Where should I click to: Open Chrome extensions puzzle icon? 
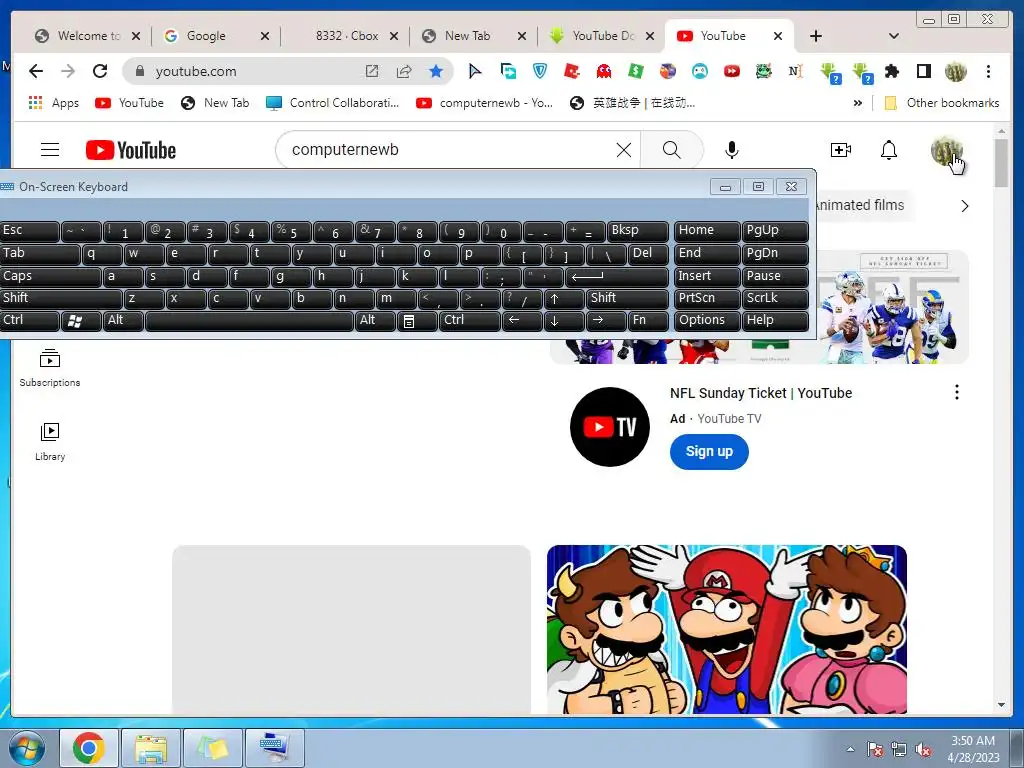click(x=892, y=71)
